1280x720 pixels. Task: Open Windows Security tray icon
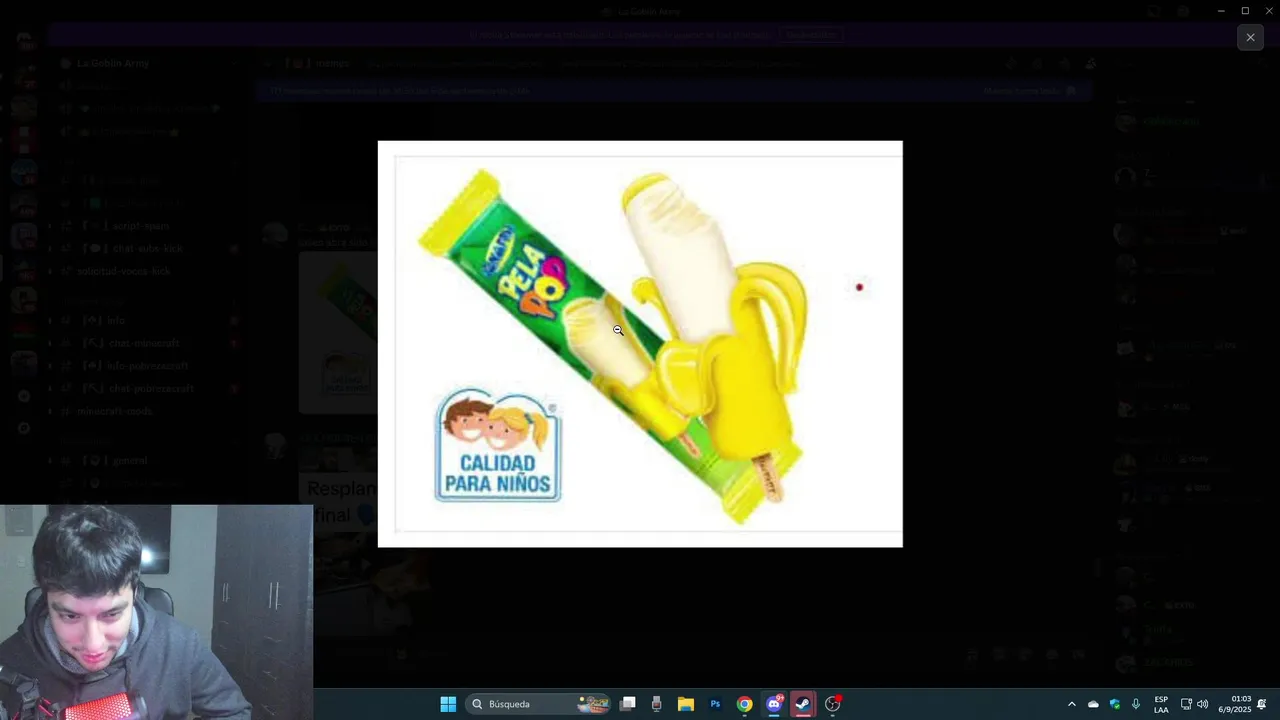(1114, 704)
